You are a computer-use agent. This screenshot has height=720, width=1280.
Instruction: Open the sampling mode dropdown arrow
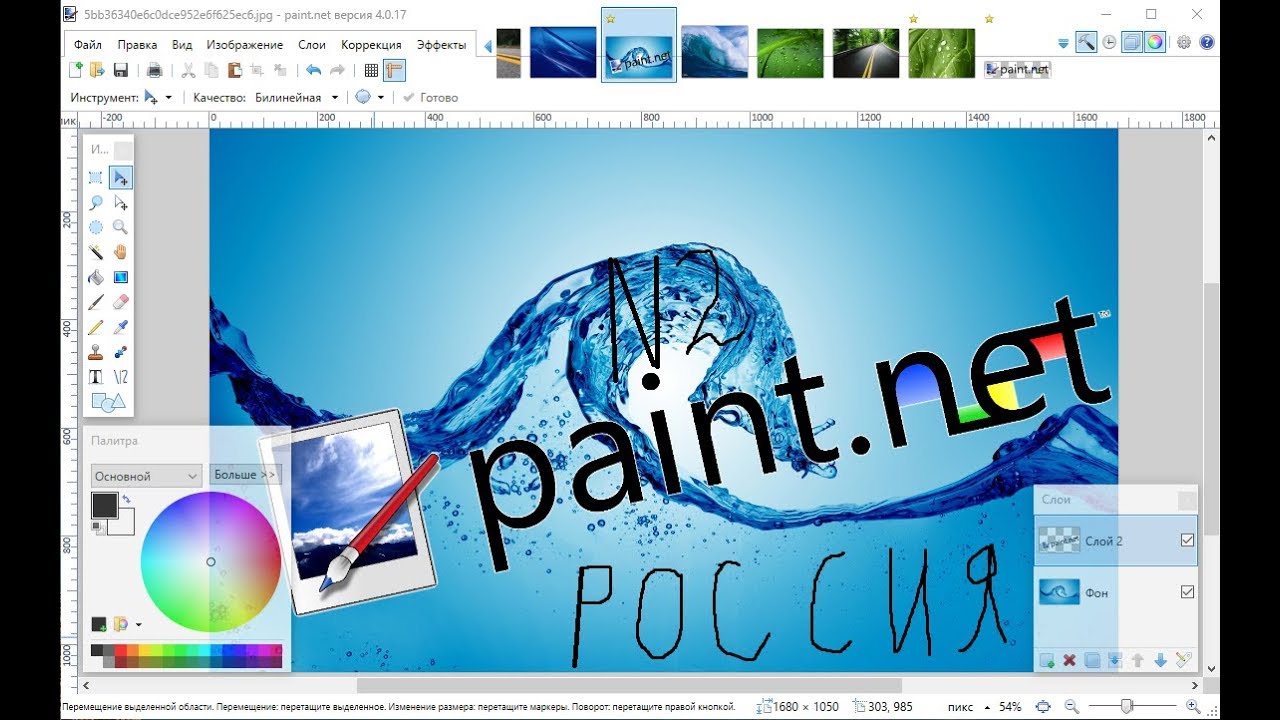point(380,97)
